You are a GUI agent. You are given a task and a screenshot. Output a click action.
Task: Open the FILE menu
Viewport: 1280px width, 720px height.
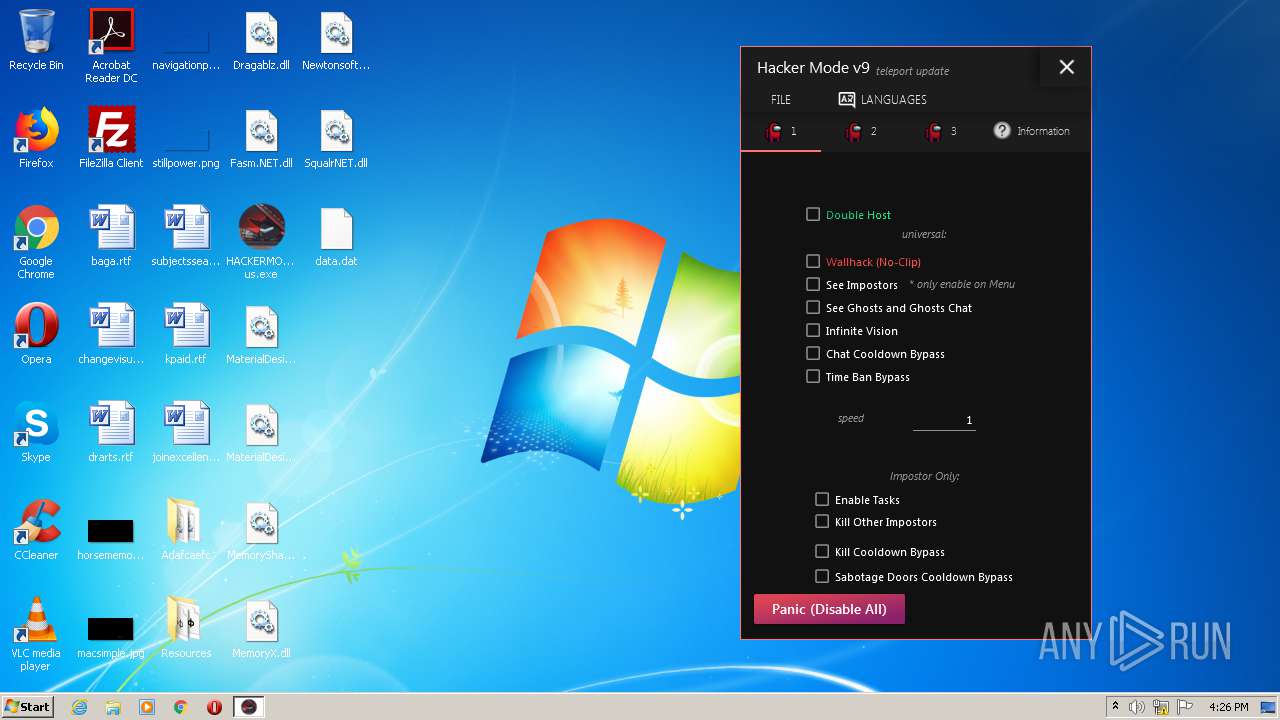coord(781,99)
